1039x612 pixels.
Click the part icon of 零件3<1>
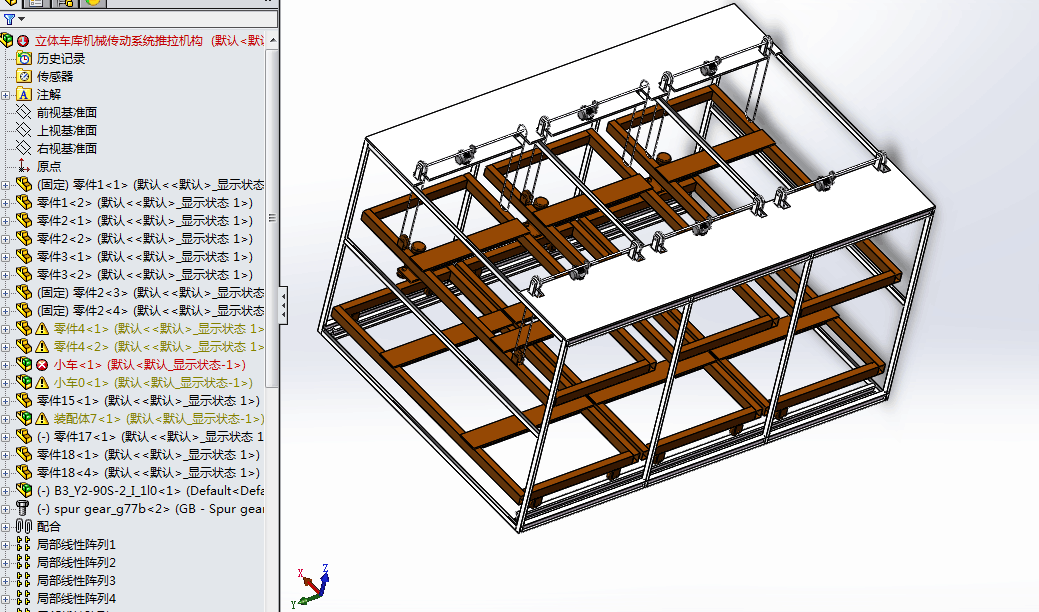pos(24,256)
